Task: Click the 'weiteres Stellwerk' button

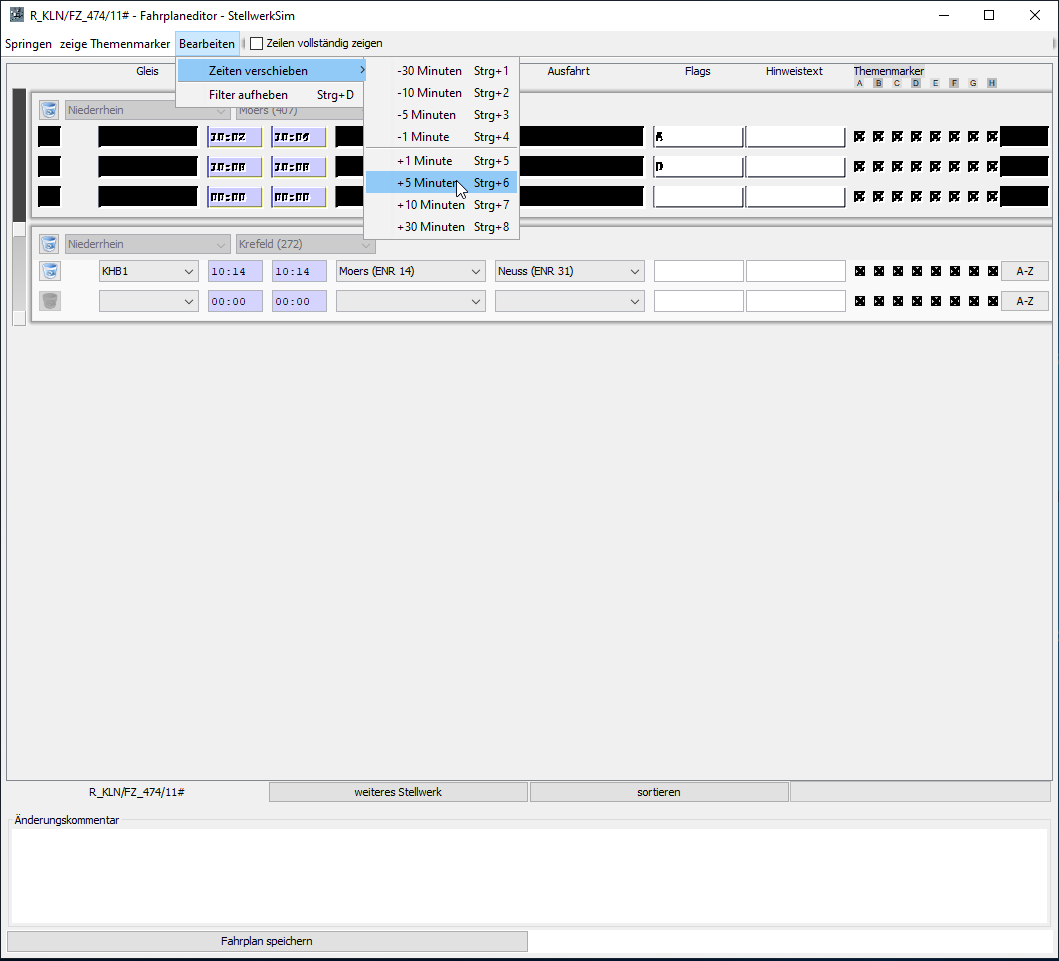Action: pos(398,792)
